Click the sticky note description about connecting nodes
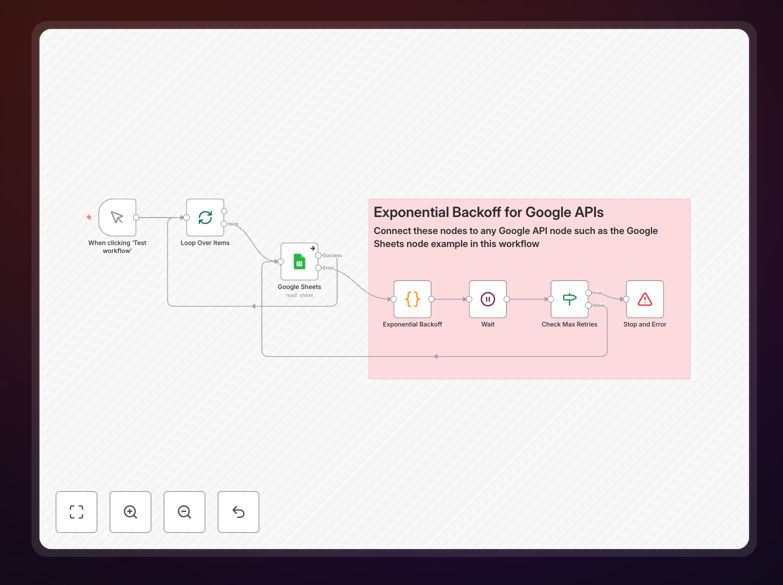Viewport: 783px width, 585px height. (x=515, y=237)
